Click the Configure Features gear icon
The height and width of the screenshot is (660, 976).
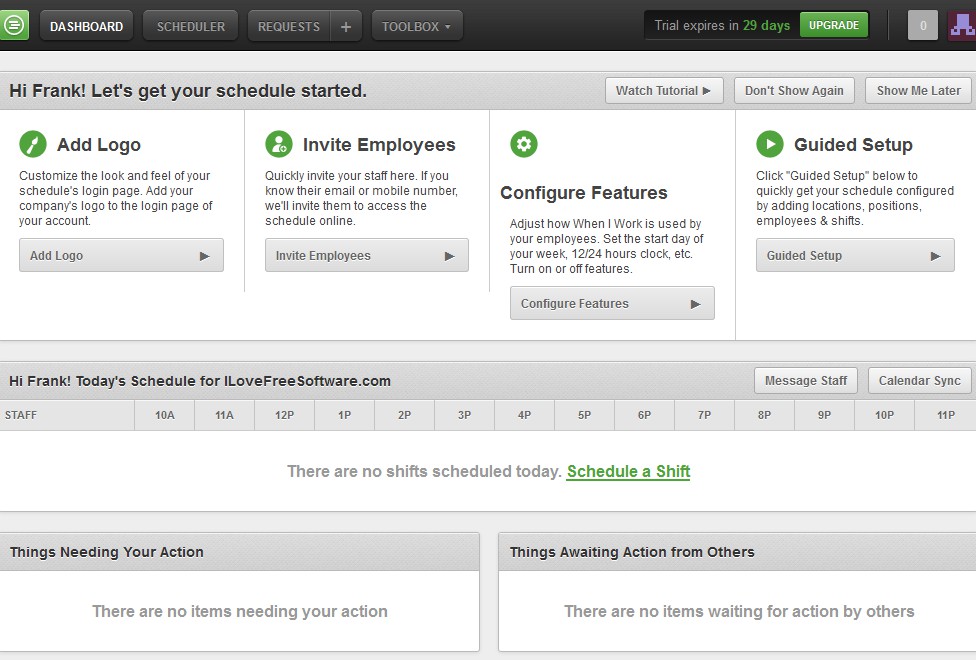[523, 144]
